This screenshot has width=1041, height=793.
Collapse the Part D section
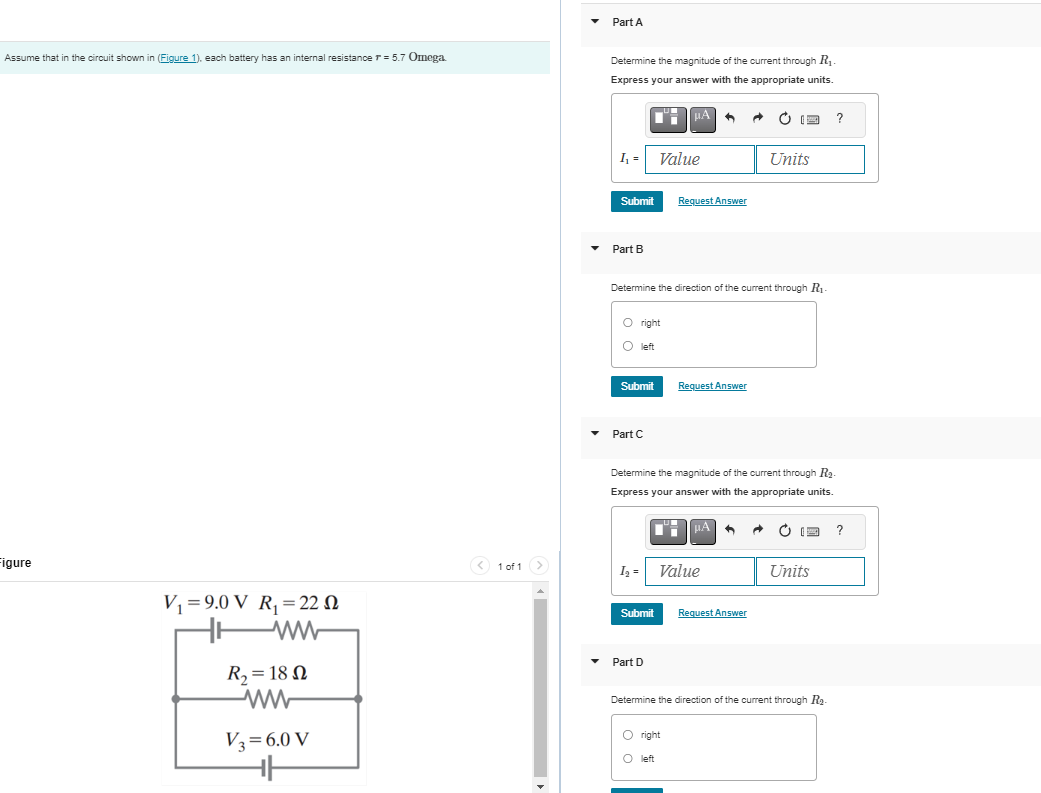(x=595, y=661)
